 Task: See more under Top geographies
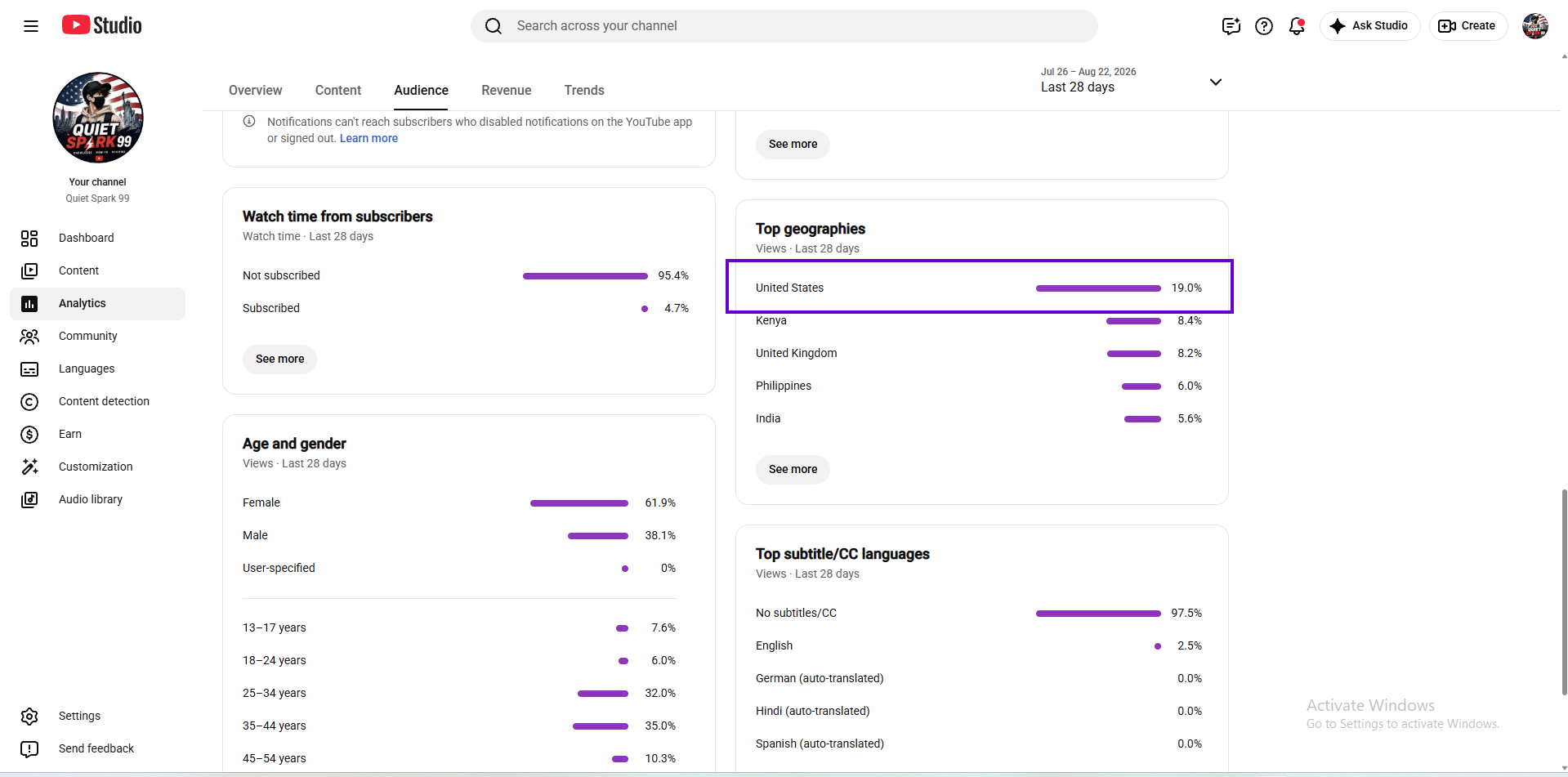click(x=793, y=469)
